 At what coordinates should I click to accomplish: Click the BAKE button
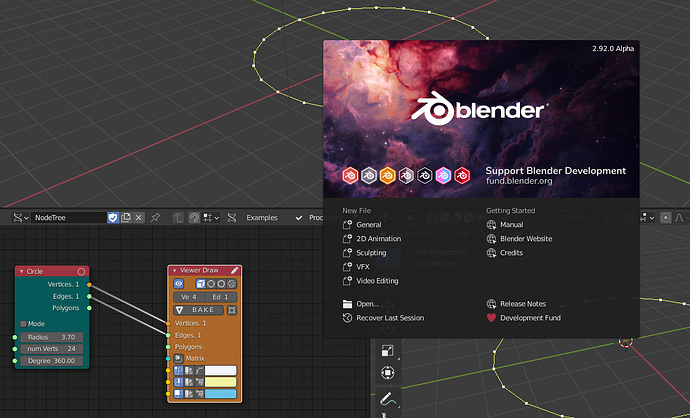click(x=199, y=310)
